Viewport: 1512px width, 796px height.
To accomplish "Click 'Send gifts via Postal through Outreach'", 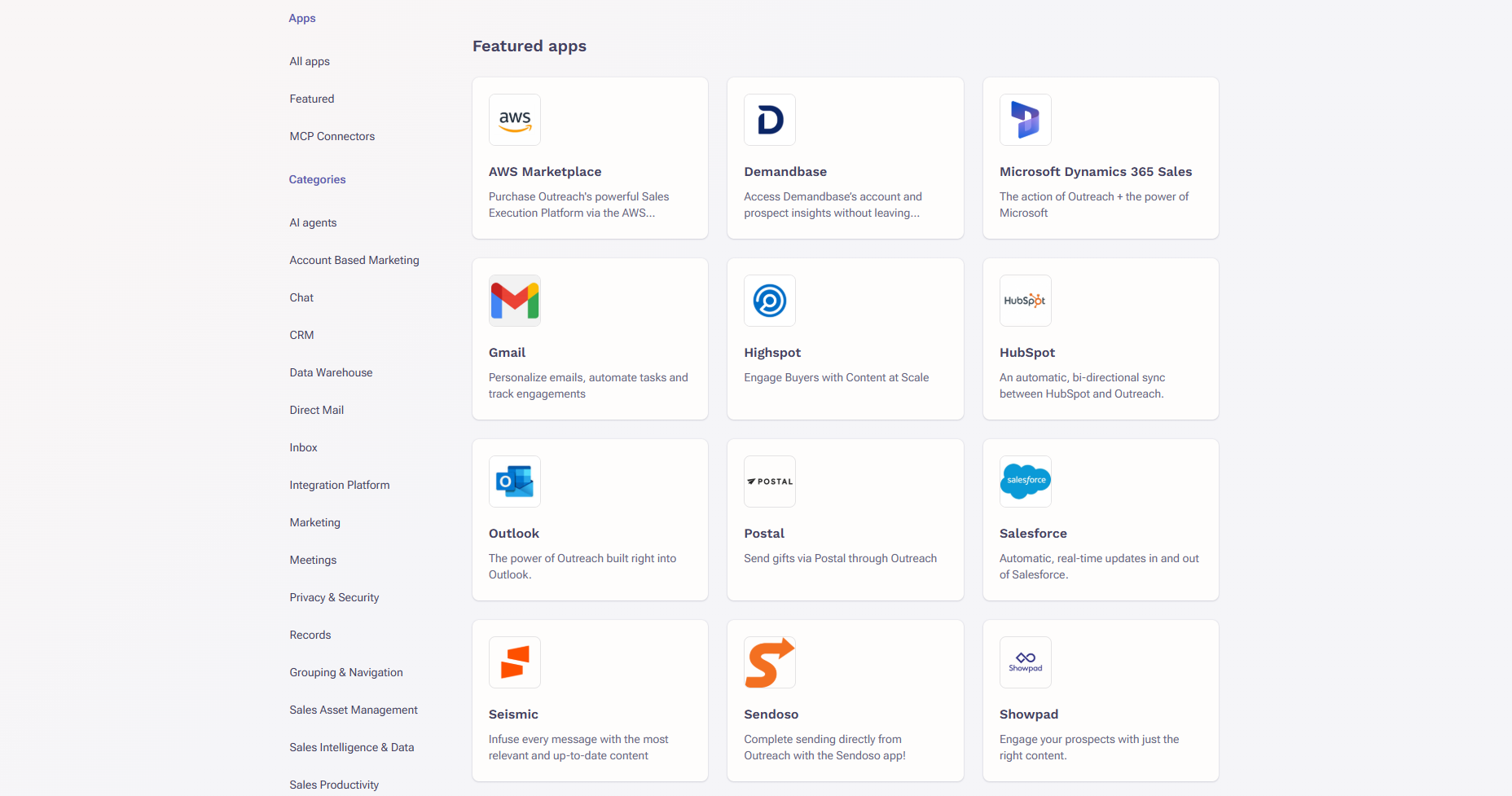I will pyautogui.click(x=841, y=558).
